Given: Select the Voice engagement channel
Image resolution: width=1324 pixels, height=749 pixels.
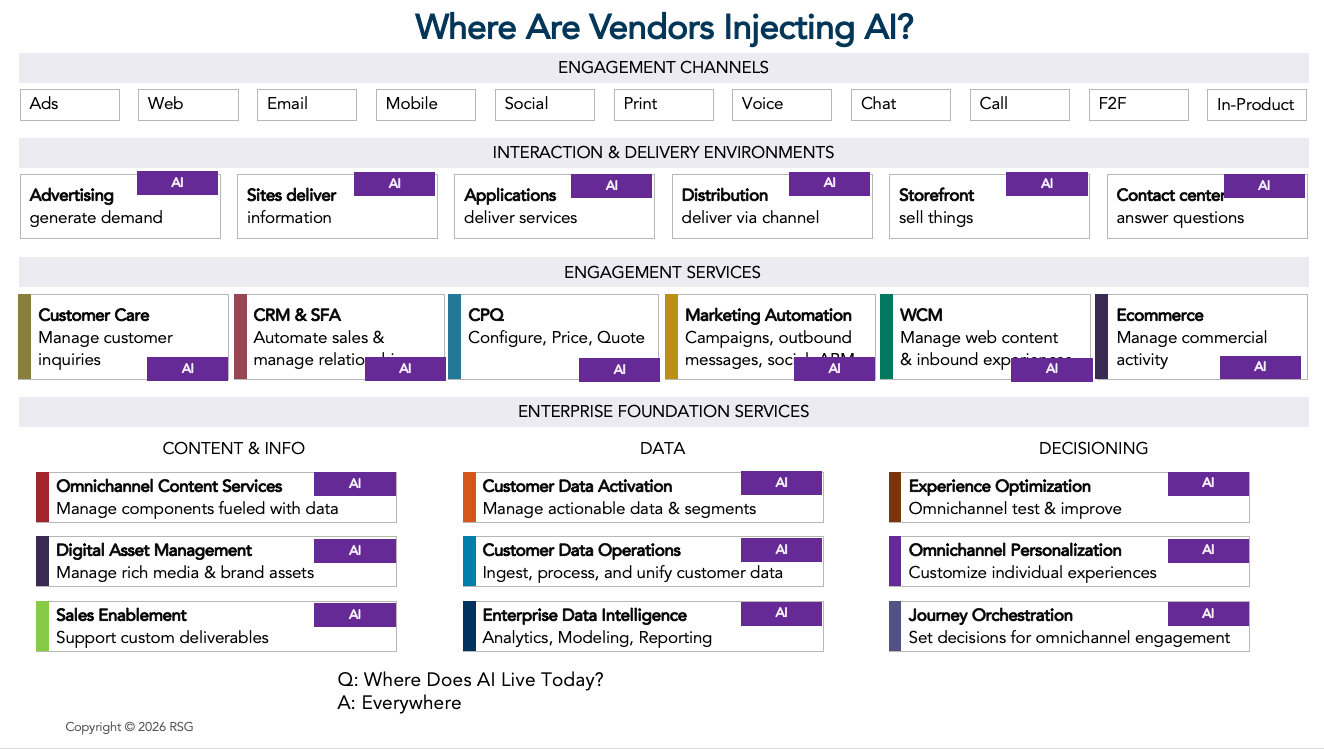Looking at the screenshot, I should click(x=782, y=105).
